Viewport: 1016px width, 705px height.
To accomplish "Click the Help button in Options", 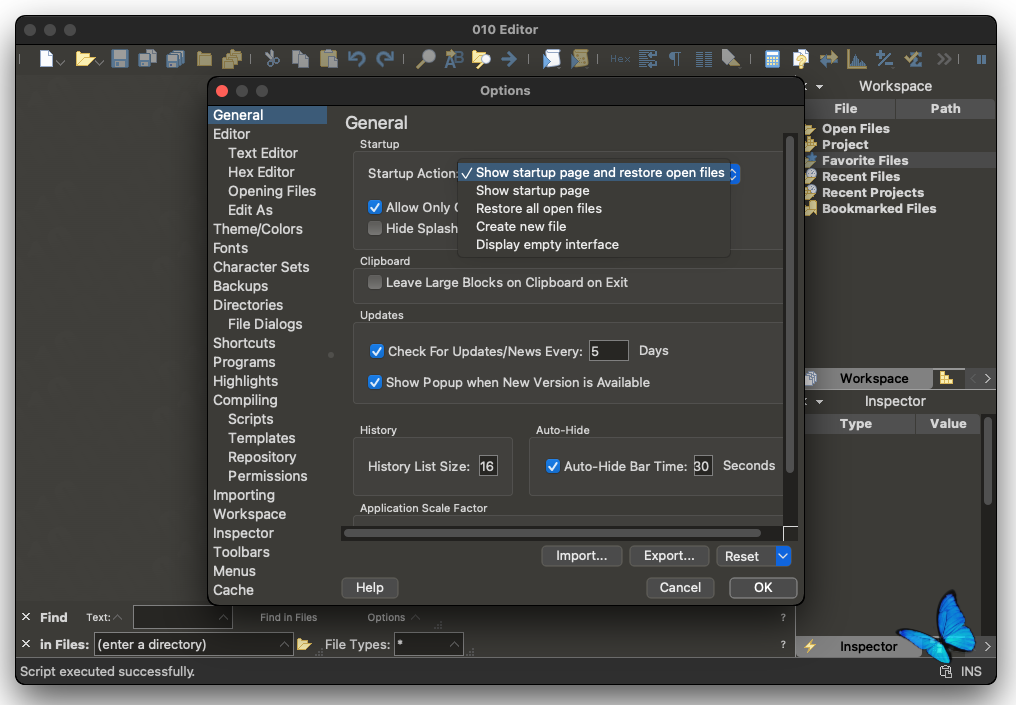I will click(x=369, y=588).
